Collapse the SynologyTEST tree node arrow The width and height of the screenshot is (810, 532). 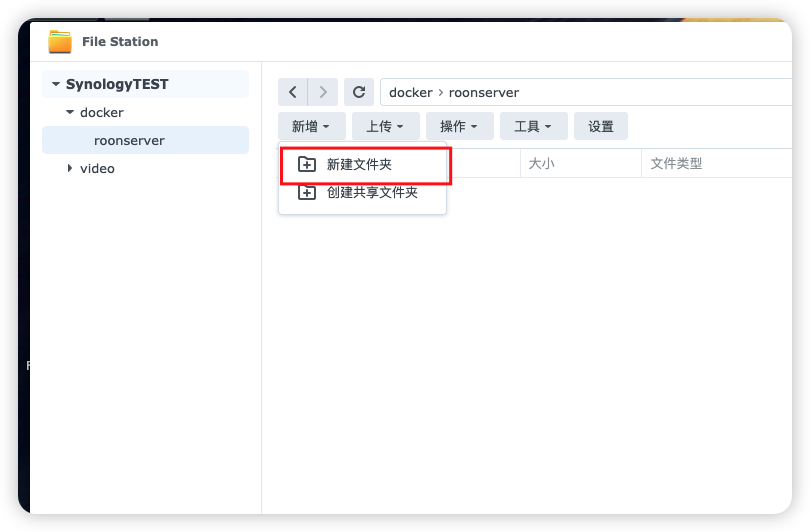(56, 85)
